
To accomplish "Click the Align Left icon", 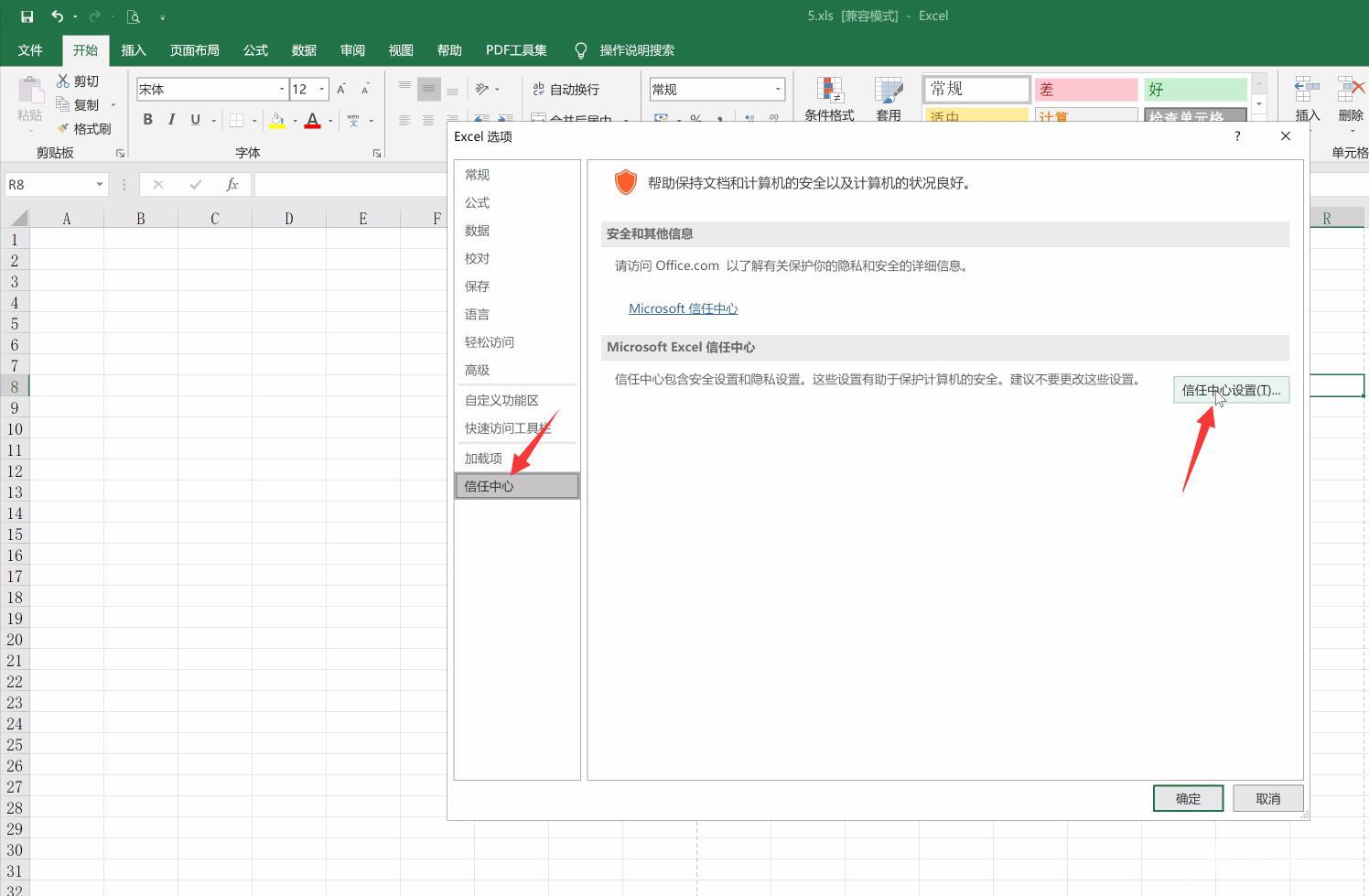I will 404,120.
